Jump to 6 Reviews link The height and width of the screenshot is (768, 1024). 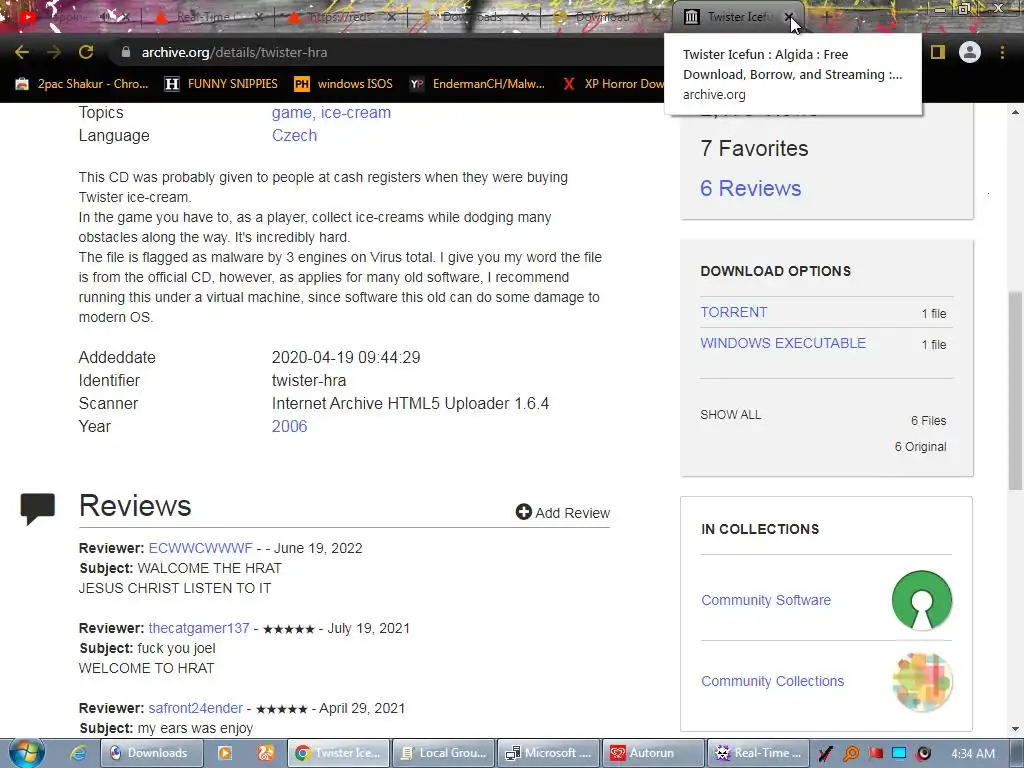pyautogui.click(x=750, y=188)
